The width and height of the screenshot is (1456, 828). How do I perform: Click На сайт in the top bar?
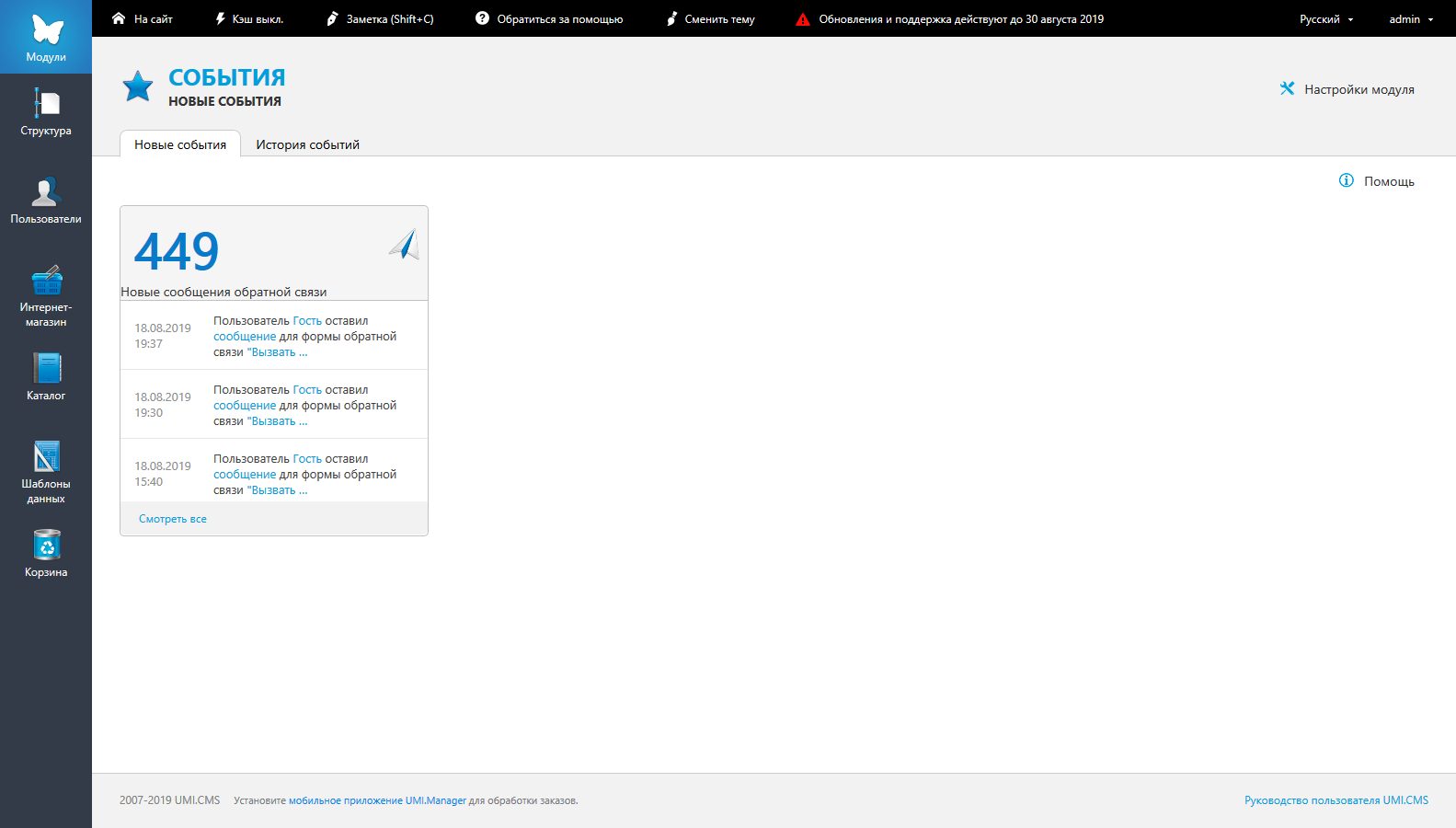click(x=143, y=19)
